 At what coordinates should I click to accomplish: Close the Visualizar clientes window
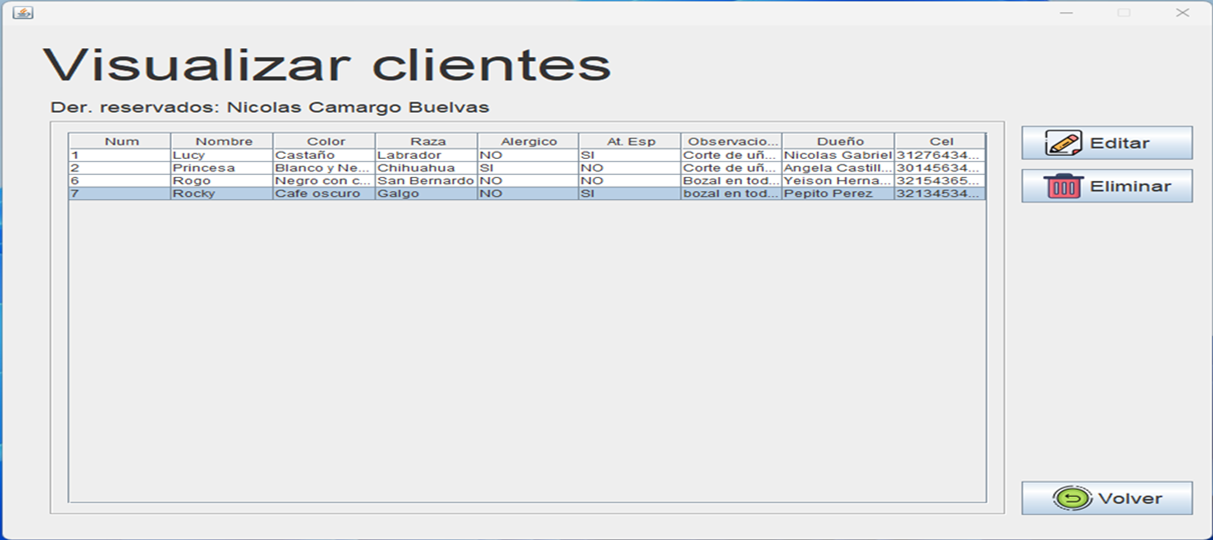[1182, 12]
